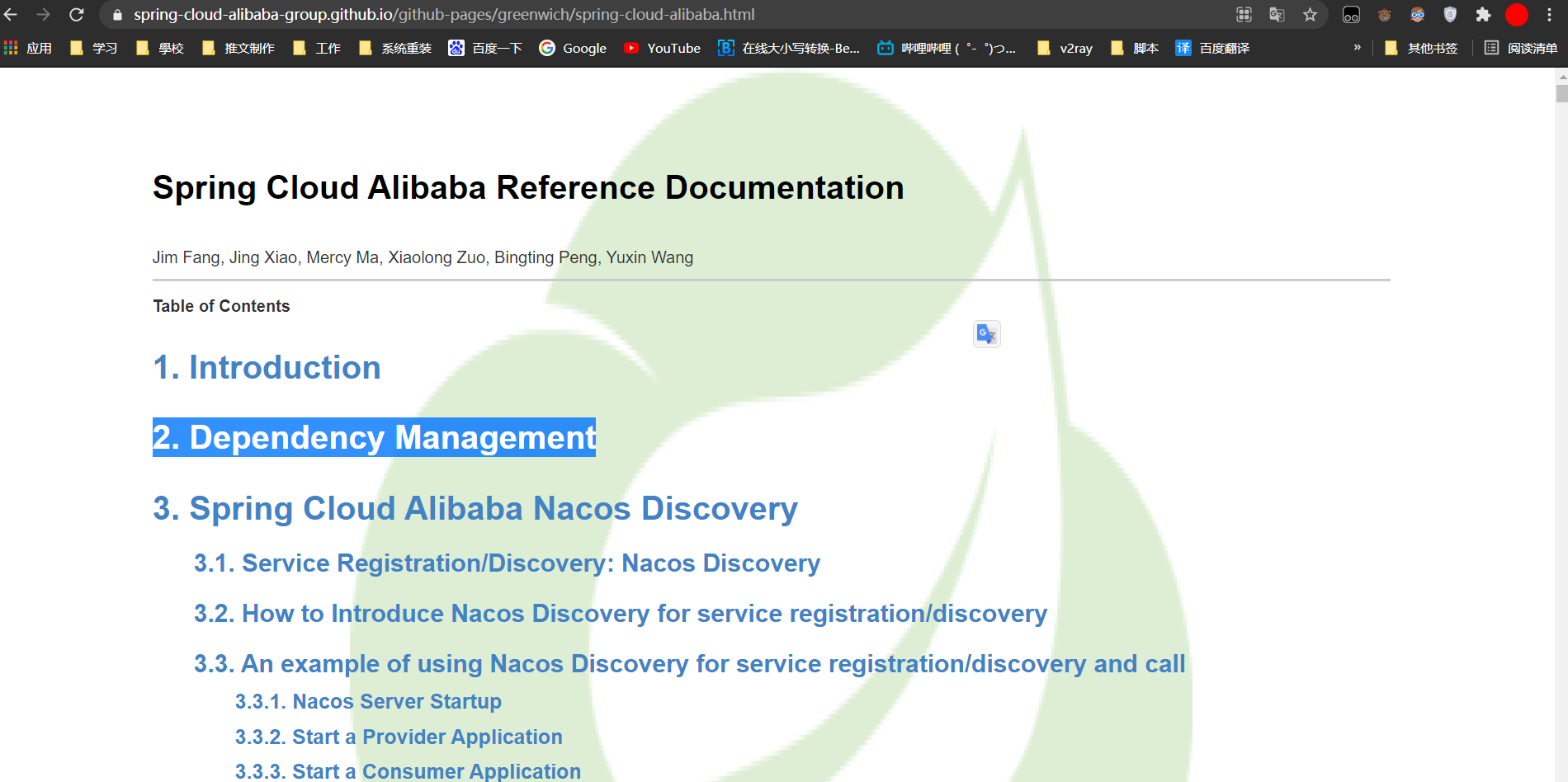This screenshot has width=1568, height=782.
Task: Open the Google bookmark
Action: click(x=573, y=48)
